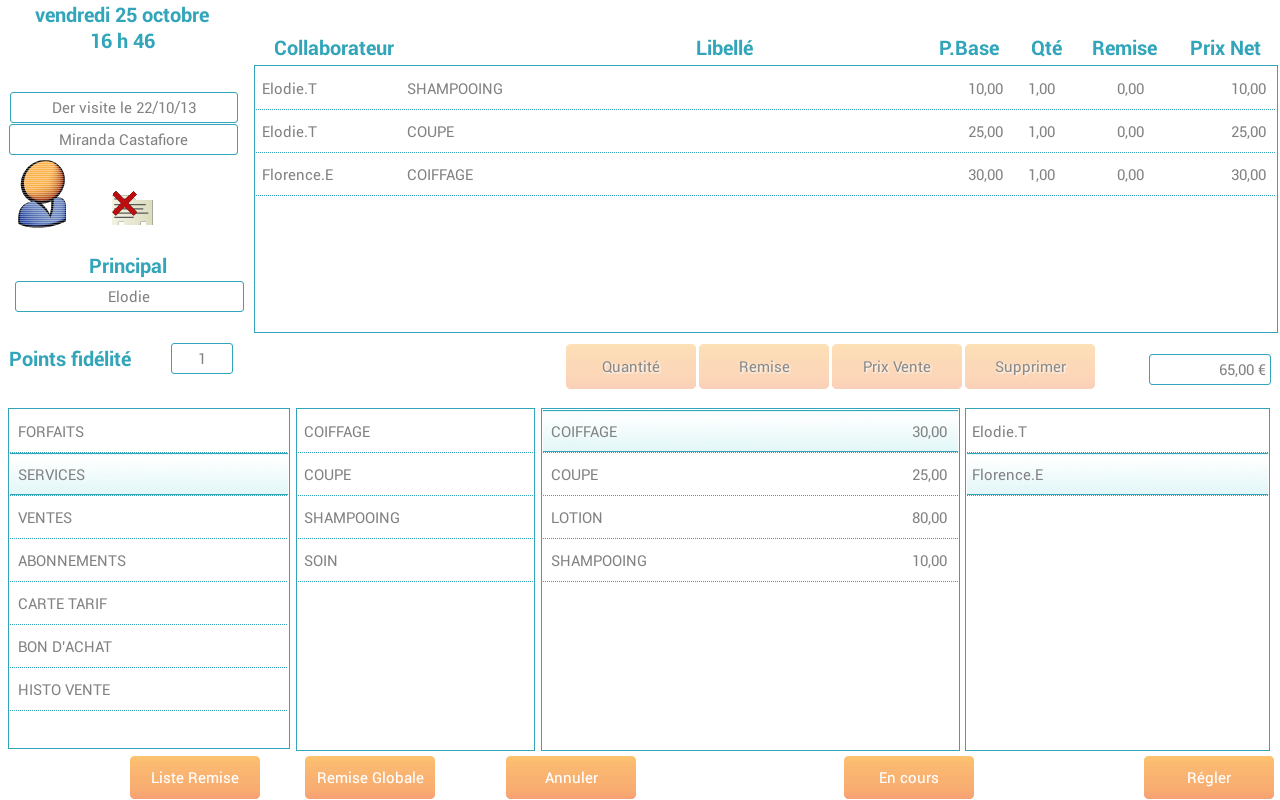Show the Liste Remise

(195, 778)
